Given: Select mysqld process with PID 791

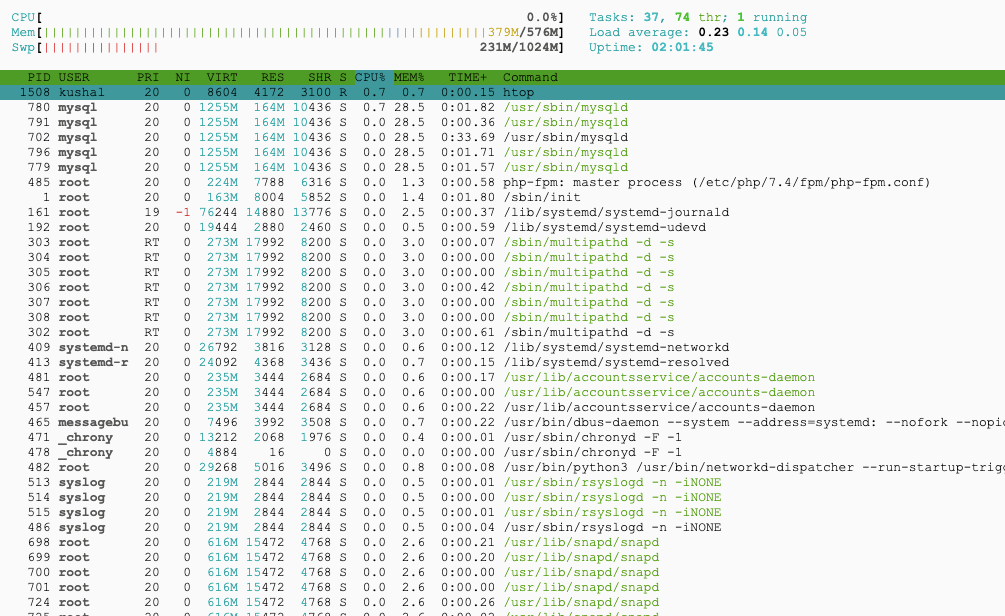Looking at the screenshot, I should [x=502, y=122].
